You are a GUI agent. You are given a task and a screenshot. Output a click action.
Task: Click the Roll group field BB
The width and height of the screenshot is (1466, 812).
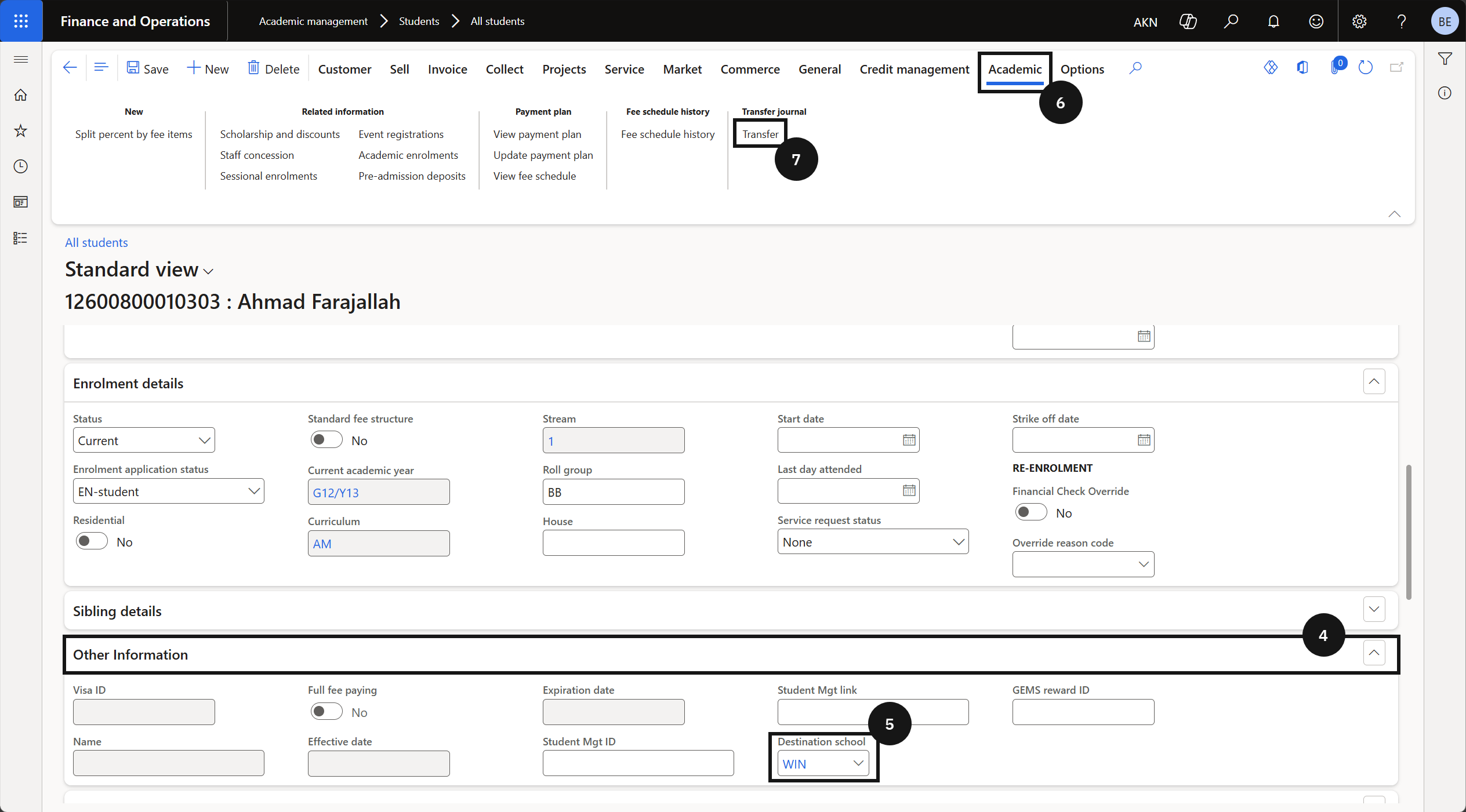pos(614,491)
